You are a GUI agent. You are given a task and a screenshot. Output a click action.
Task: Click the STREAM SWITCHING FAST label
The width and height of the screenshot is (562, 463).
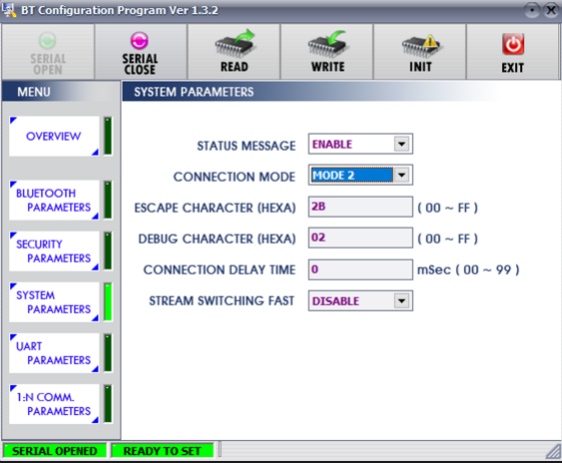(x=222, y=301)
